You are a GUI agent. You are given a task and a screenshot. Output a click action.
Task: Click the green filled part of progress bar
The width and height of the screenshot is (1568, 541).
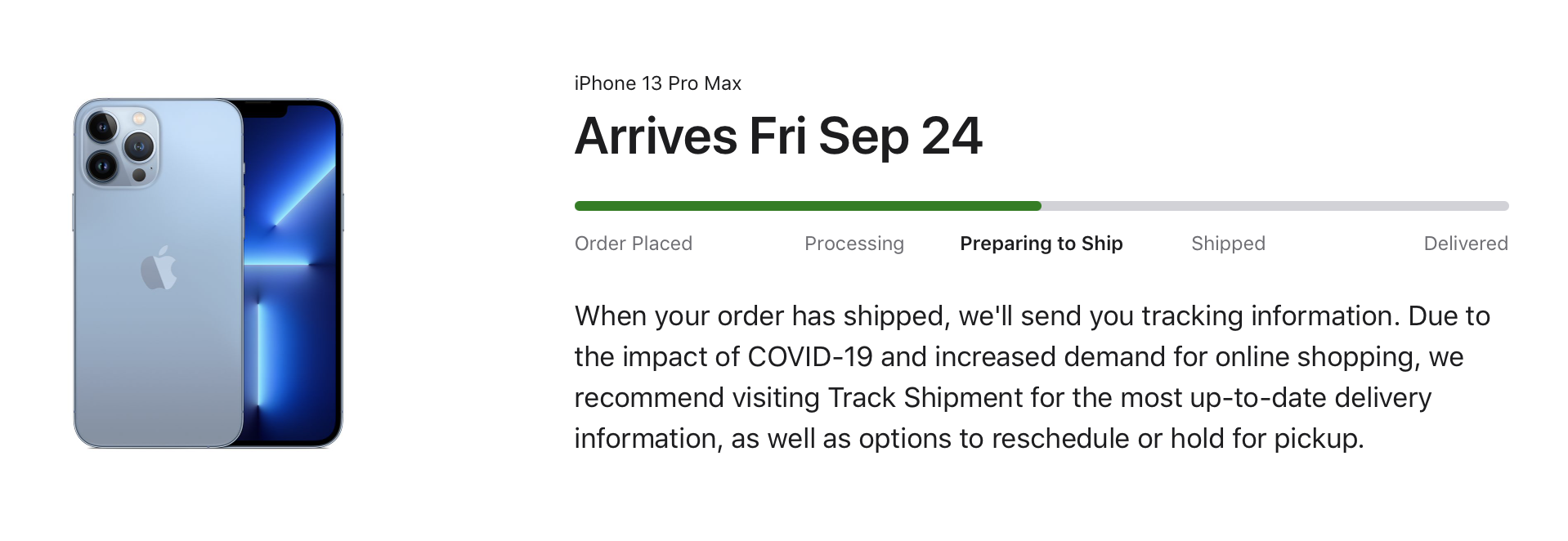(x=808, y=206)
